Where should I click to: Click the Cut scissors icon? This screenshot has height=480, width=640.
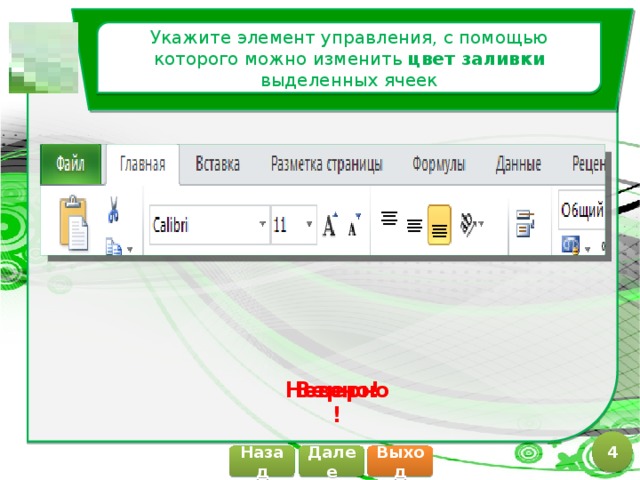click(x=113, y=209)
